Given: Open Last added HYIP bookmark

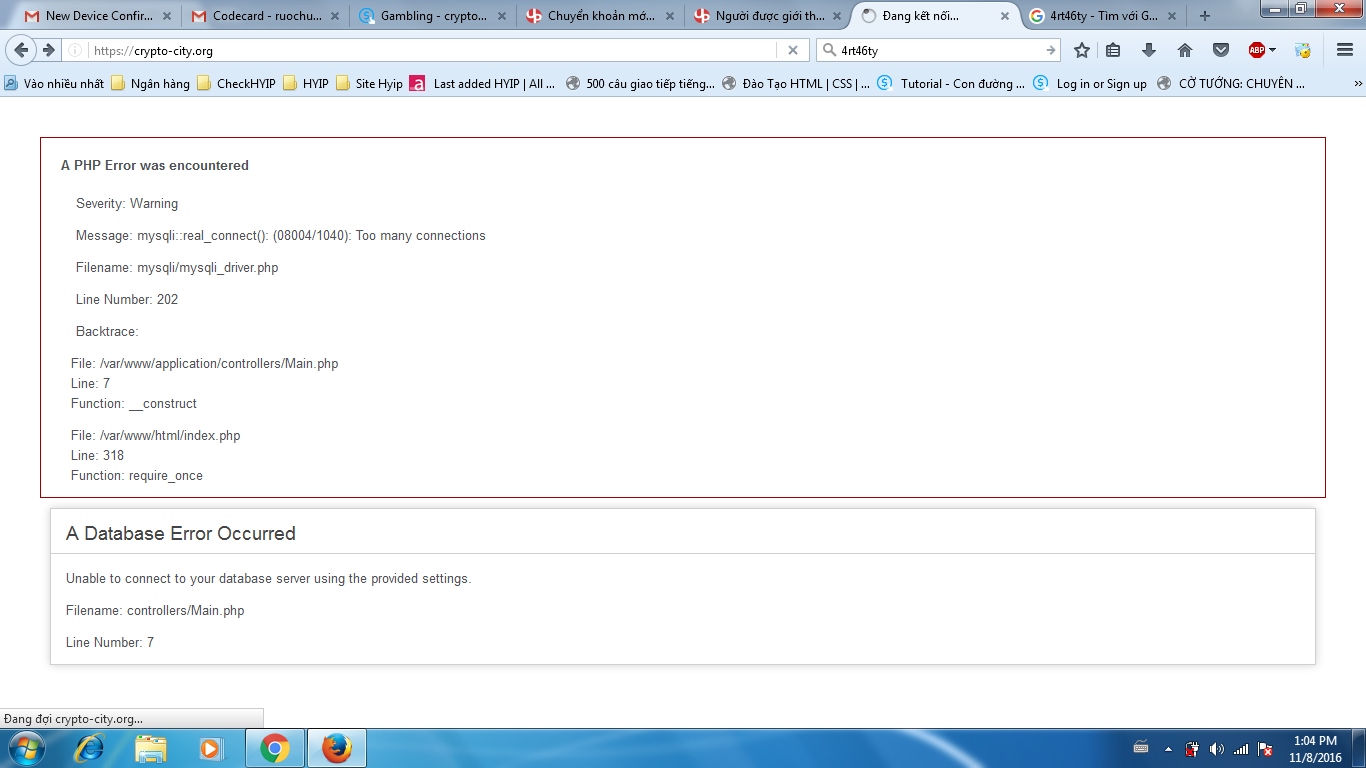Looking at the screenshot, I should click(x=483, y=84).
